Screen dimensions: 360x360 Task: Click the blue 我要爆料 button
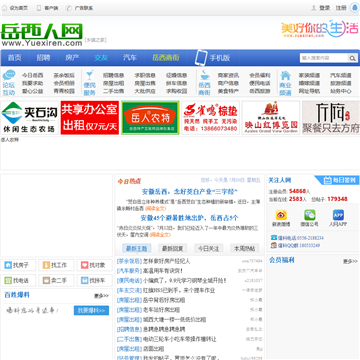(x=91, y=310)
